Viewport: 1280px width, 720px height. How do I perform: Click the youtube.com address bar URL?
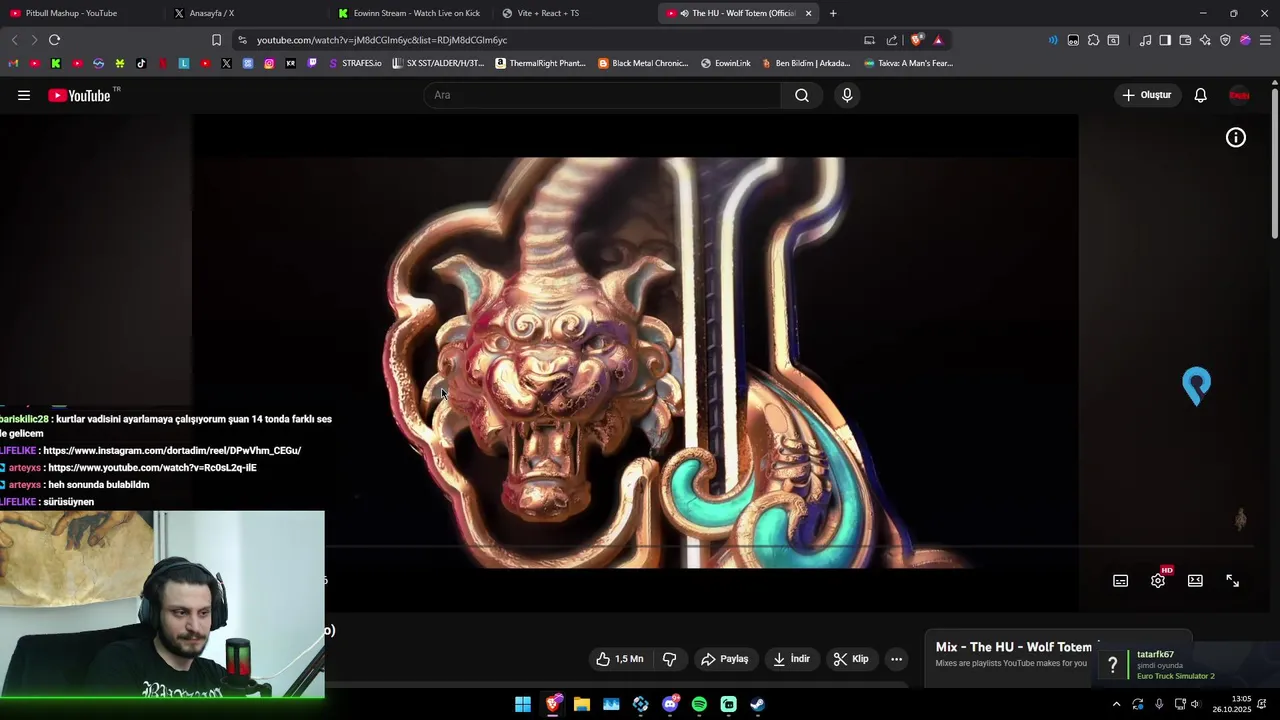point(382,40)
